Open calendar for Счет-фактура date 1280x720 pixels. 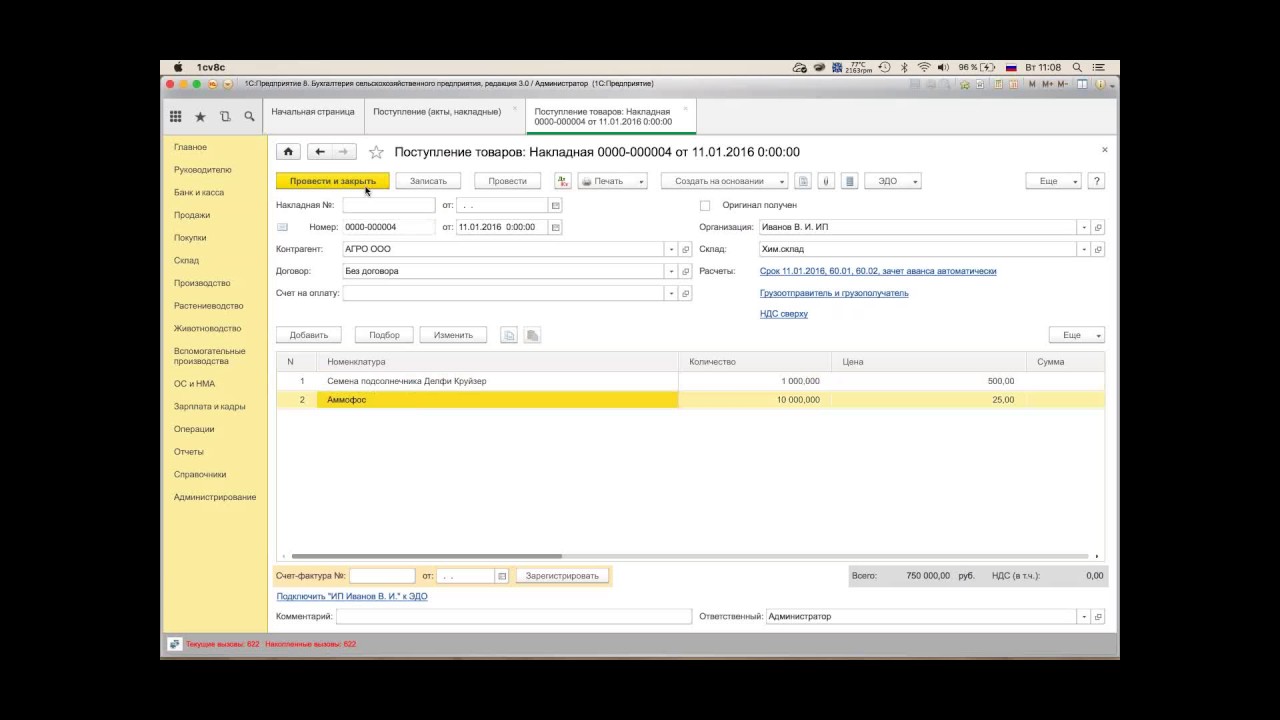pyautogui.click(x=502, y=576)
